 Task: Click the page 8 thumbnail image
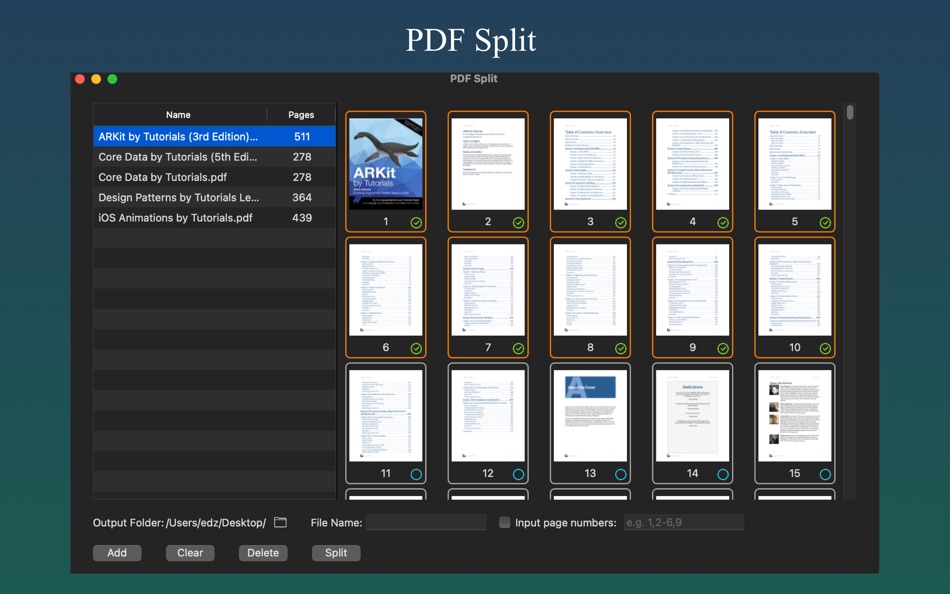[590, 290]
